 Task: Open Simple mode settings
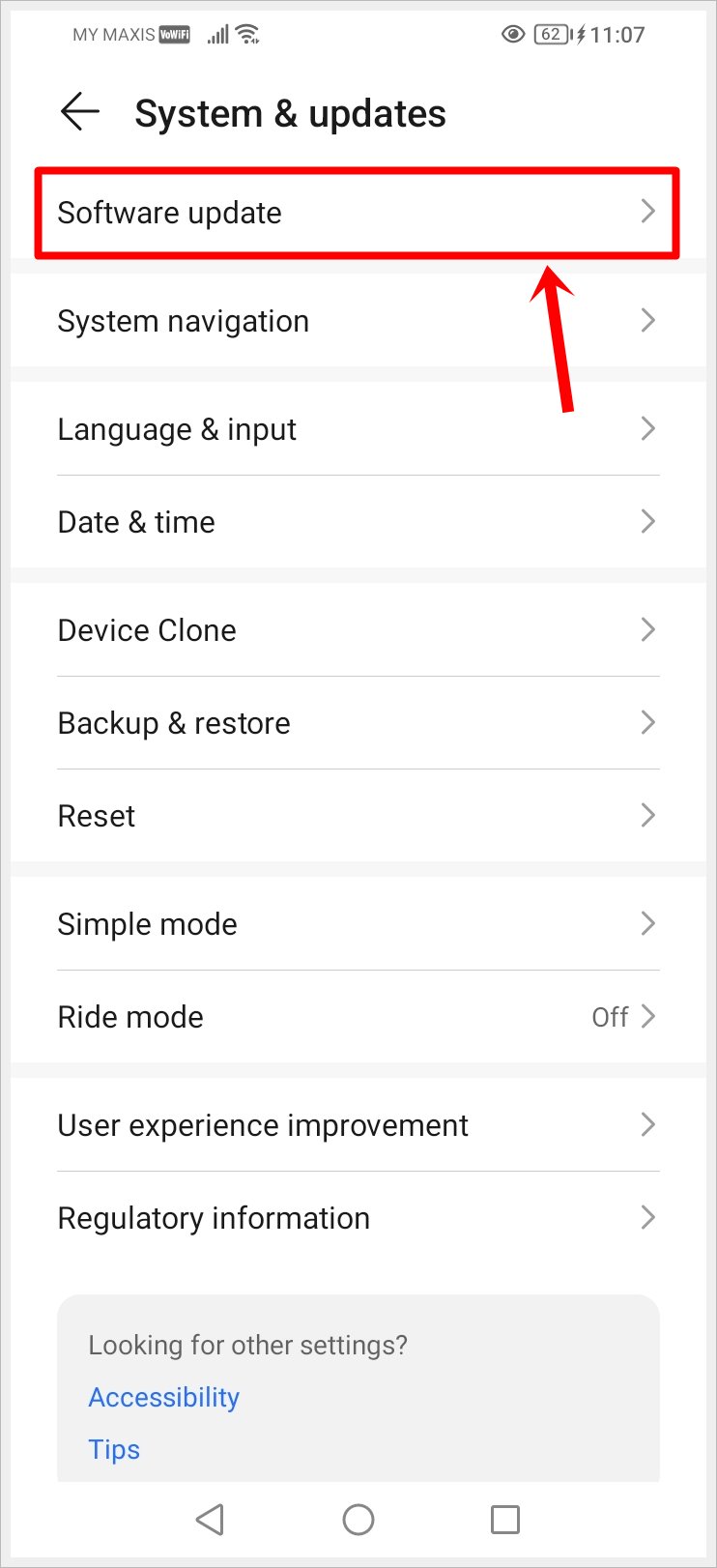click(x=358, y=924)
